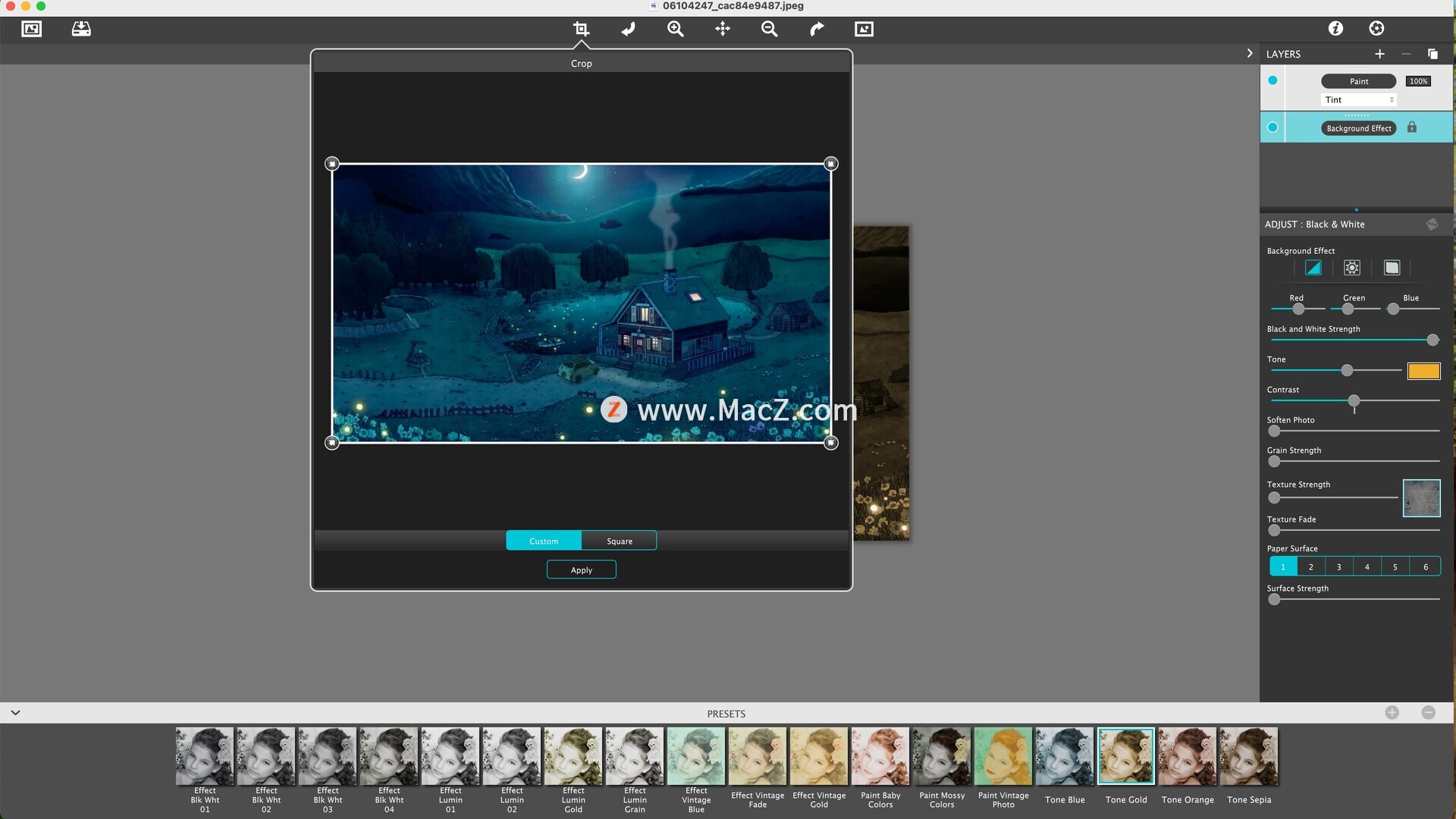The width and height of the screenshot is (1456, 819).
Task: Select Paper Surface option 5
Action: tap(1395, 566)
